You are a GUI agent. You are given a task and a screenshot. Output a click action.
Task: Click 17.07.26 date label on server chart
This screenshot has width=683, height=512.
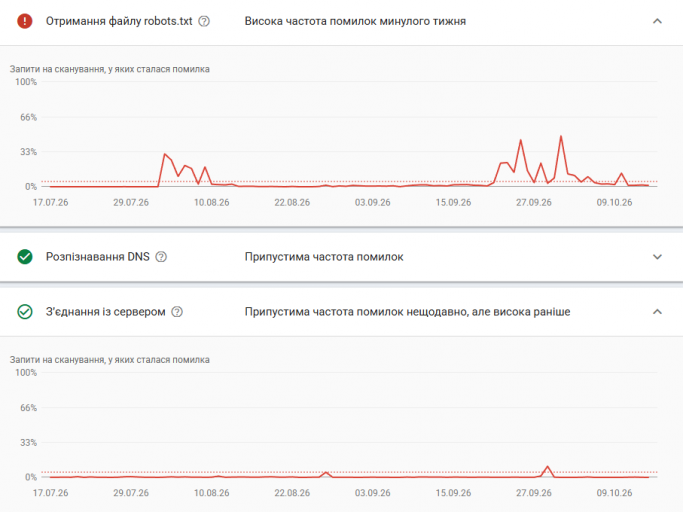(x=51, y=493)
